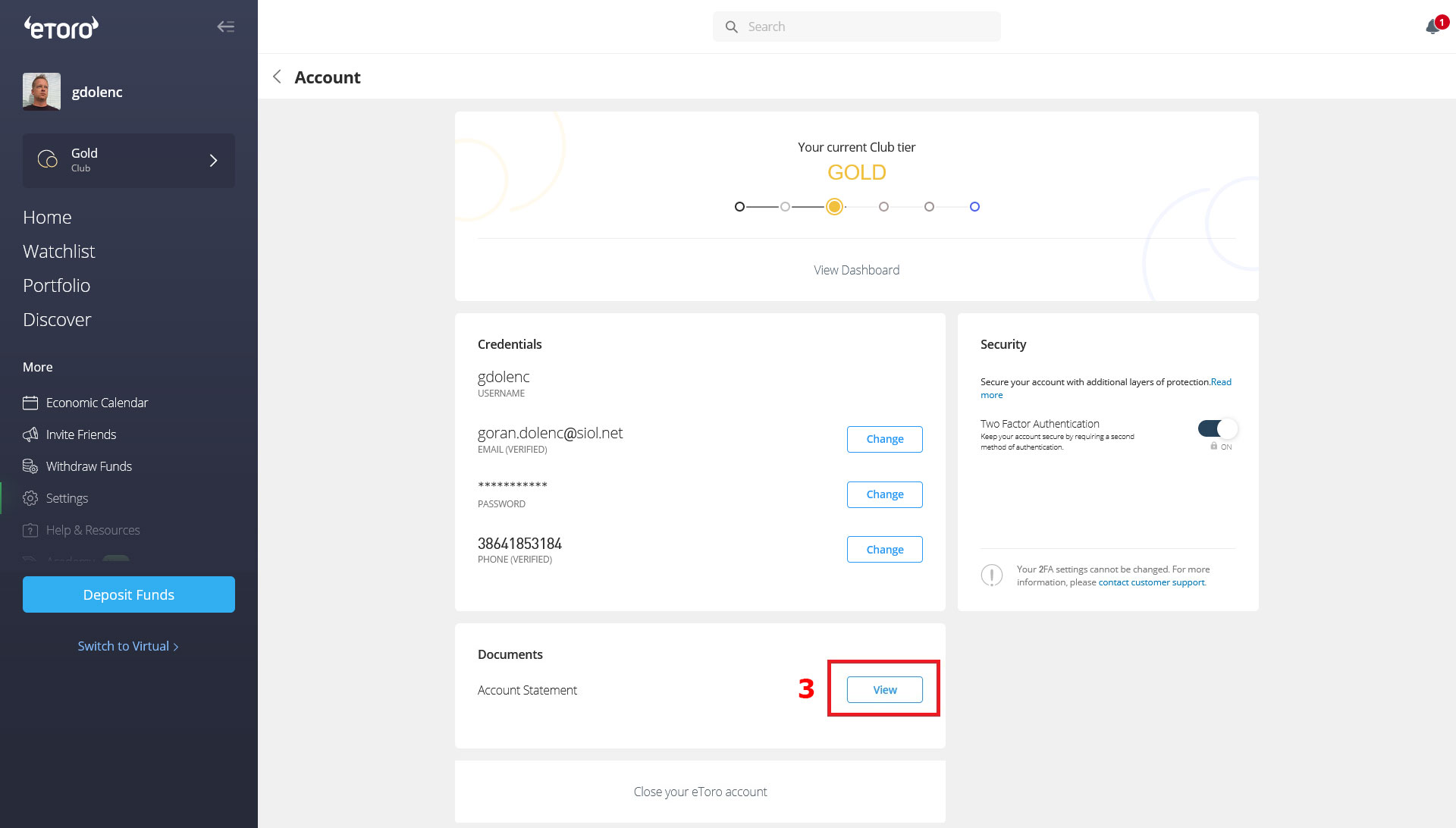1456x828 pixels.
Task: Select the fourth Club tier dot
Action: point(883,206)
